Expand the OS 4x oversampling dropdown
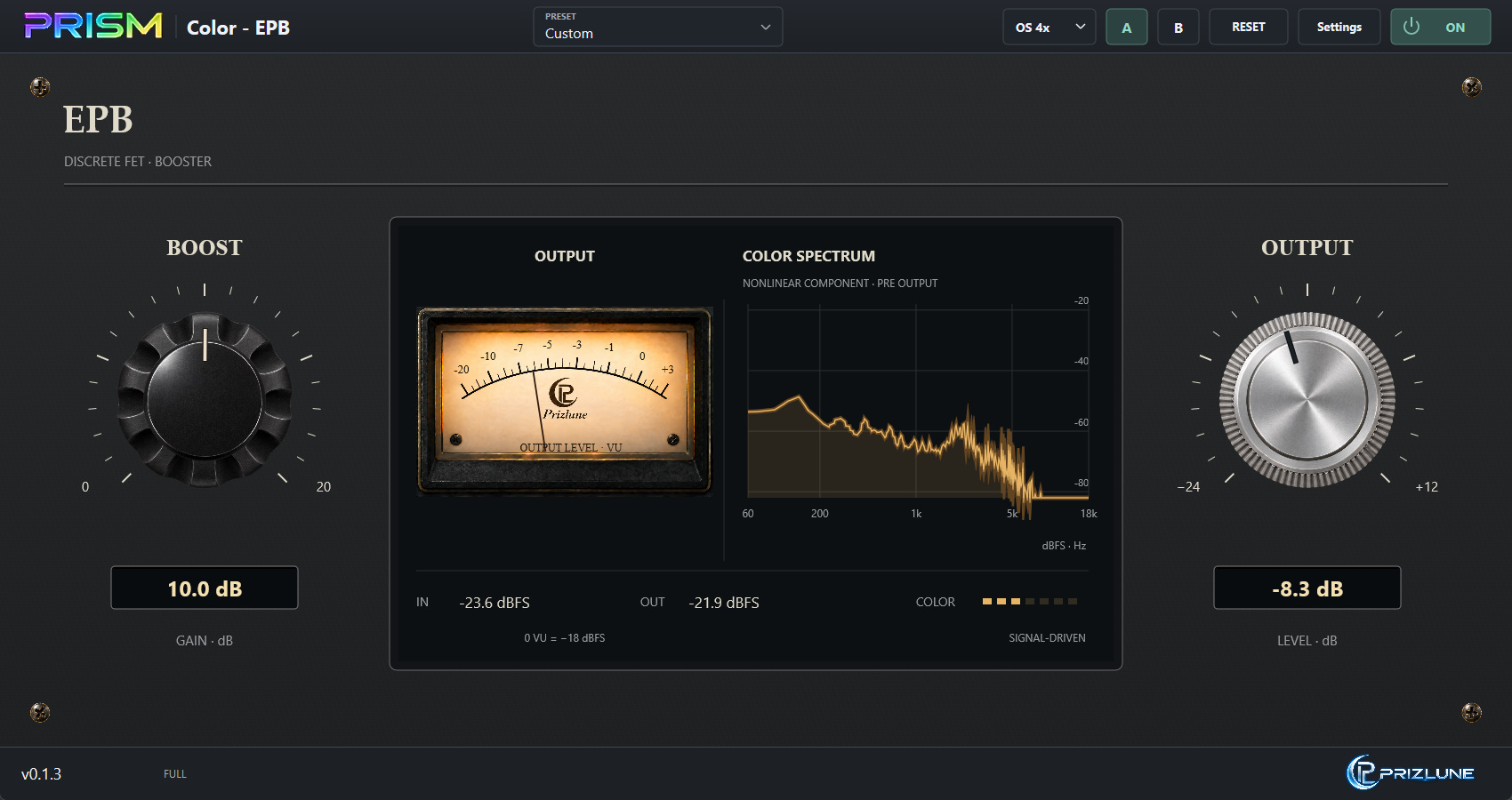The image size is (1512, 800). point(1049,27)
